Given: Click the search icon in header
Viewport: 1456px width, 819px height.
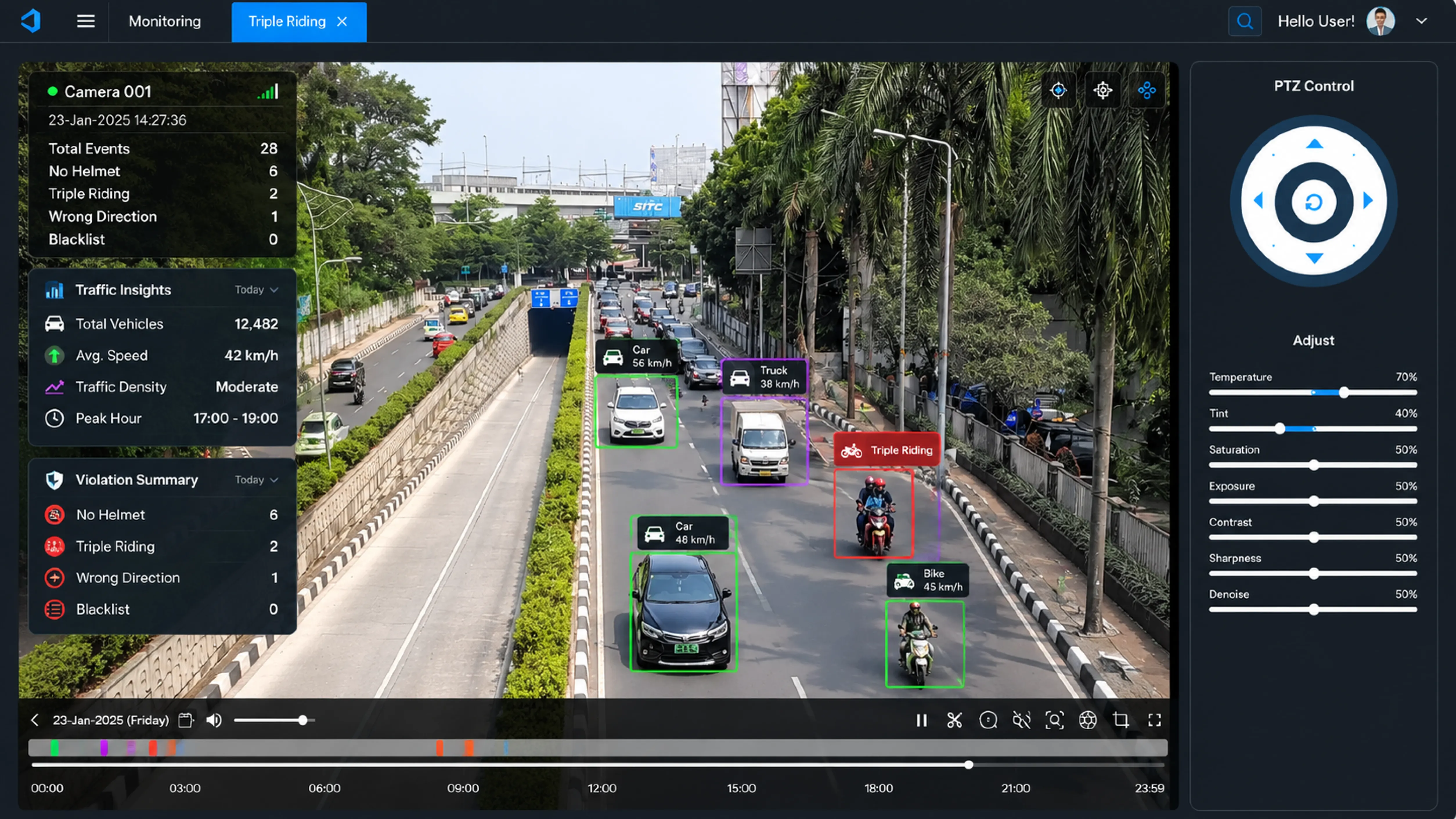Looking at the screenshot, I should (1245, 21).
